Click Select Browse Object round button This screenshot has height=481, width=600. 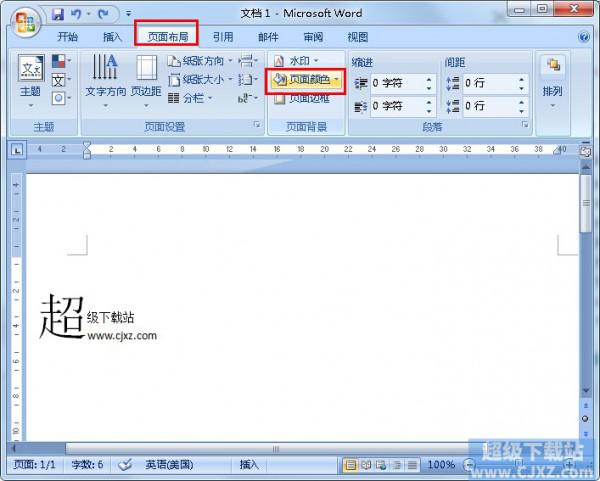(585, 419)
